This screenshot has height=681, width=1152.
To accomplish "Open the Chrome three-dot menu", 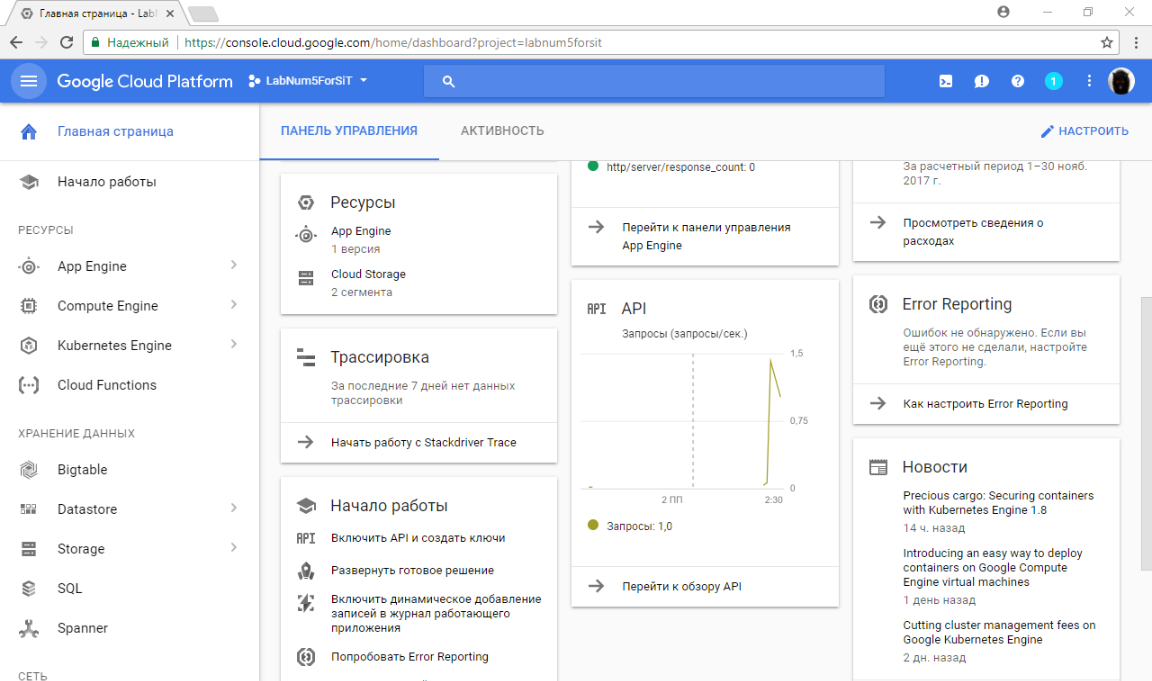I will (1136, 43).
